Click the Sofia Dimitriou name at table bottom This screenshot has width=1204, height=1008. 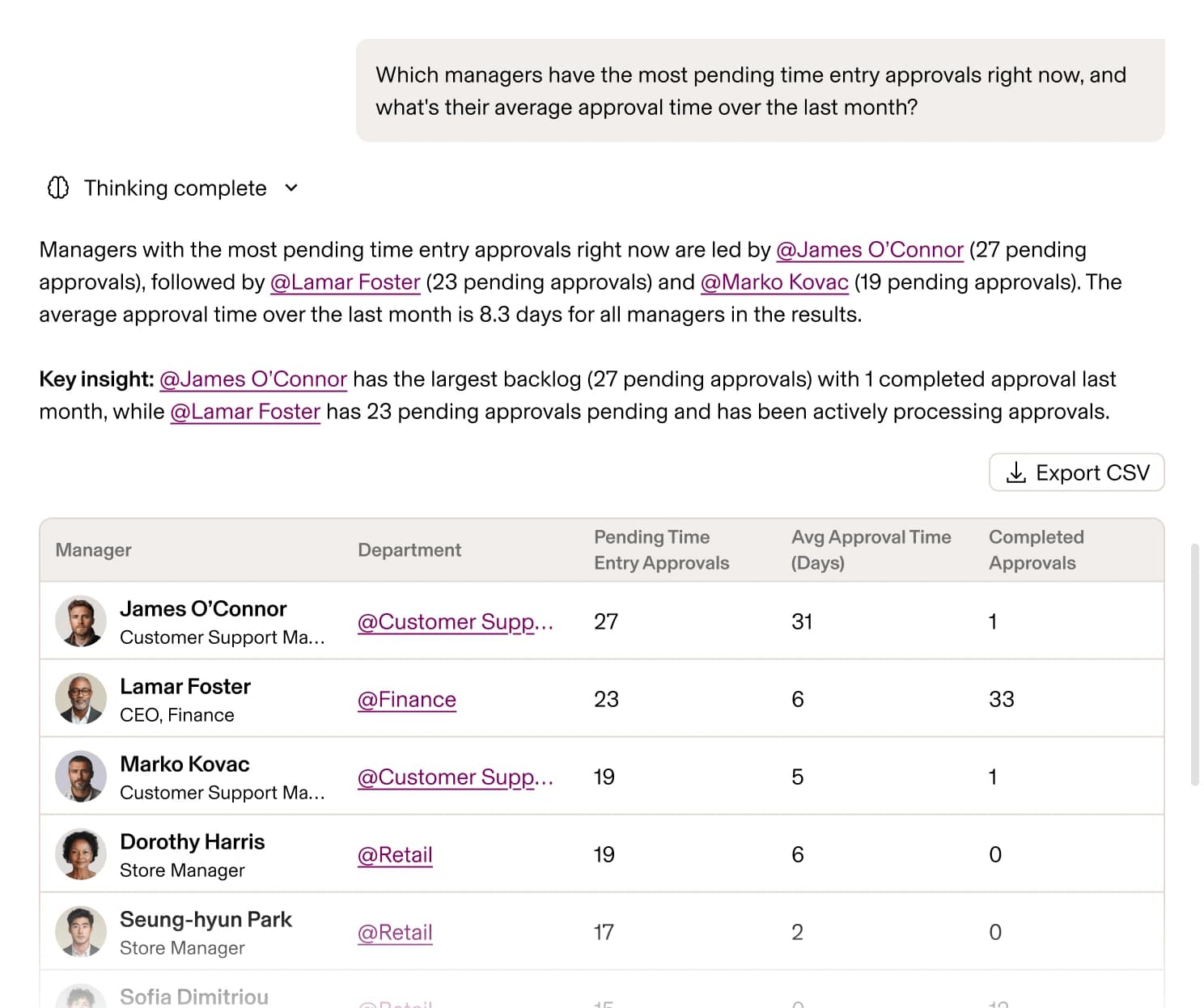pyautogui.click(x=194, y=997)
